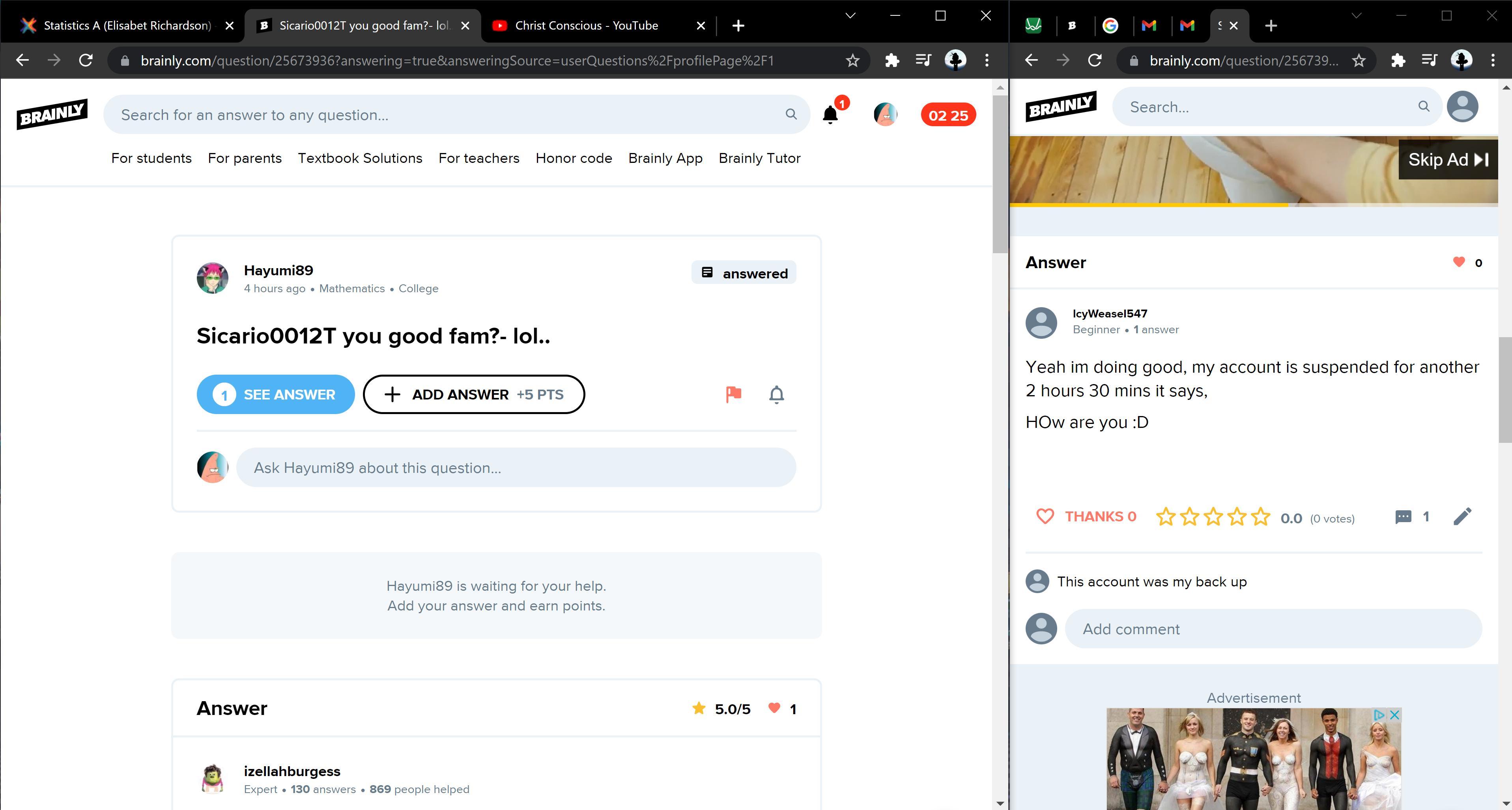This screenshot has width=1512, height=810.
Task: Bookmark the left window's page with the star icon
Action: coord(852,60)
